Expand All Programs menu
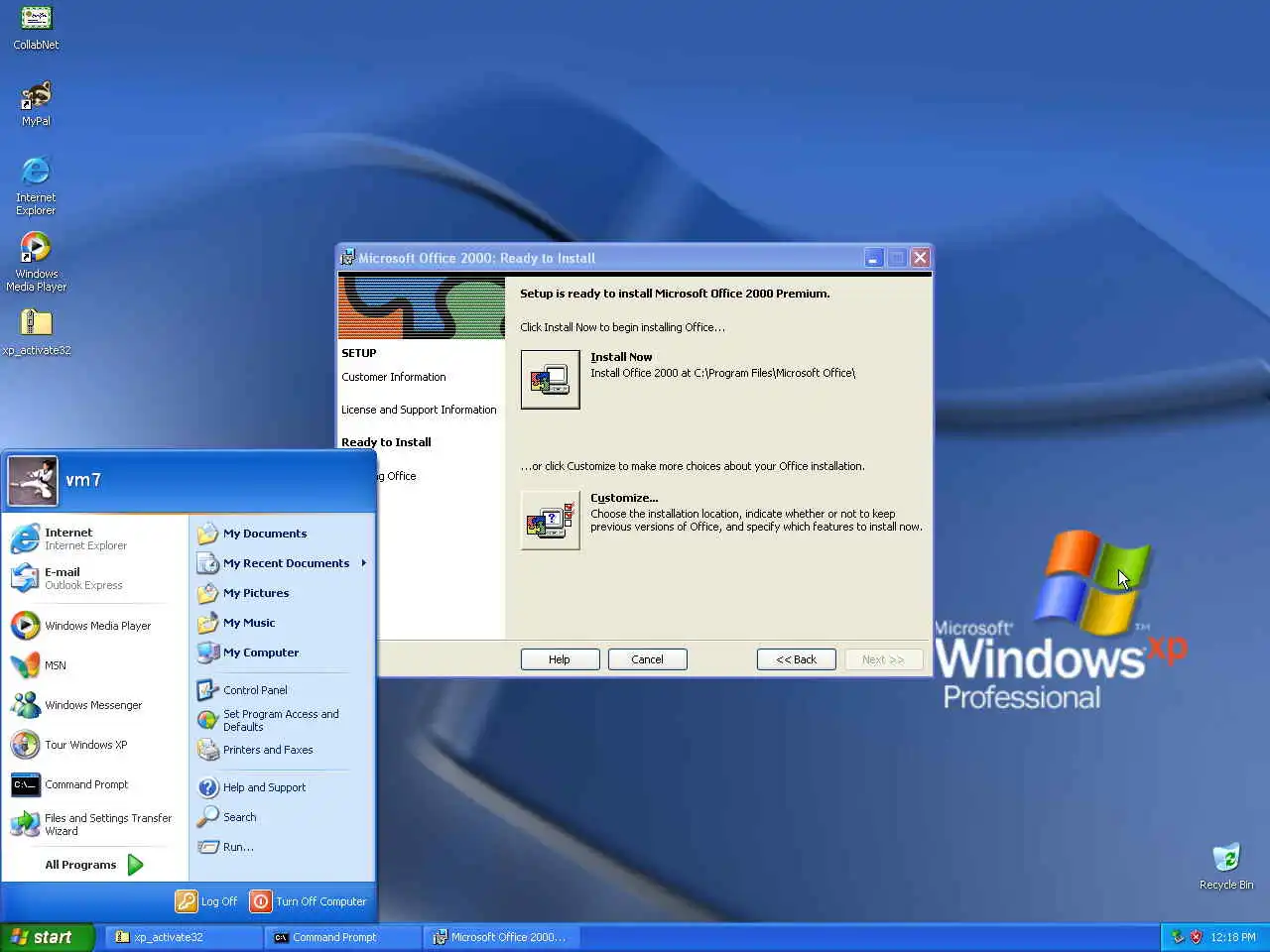This screenshot has height=952, width=1270. click(95, 865)
